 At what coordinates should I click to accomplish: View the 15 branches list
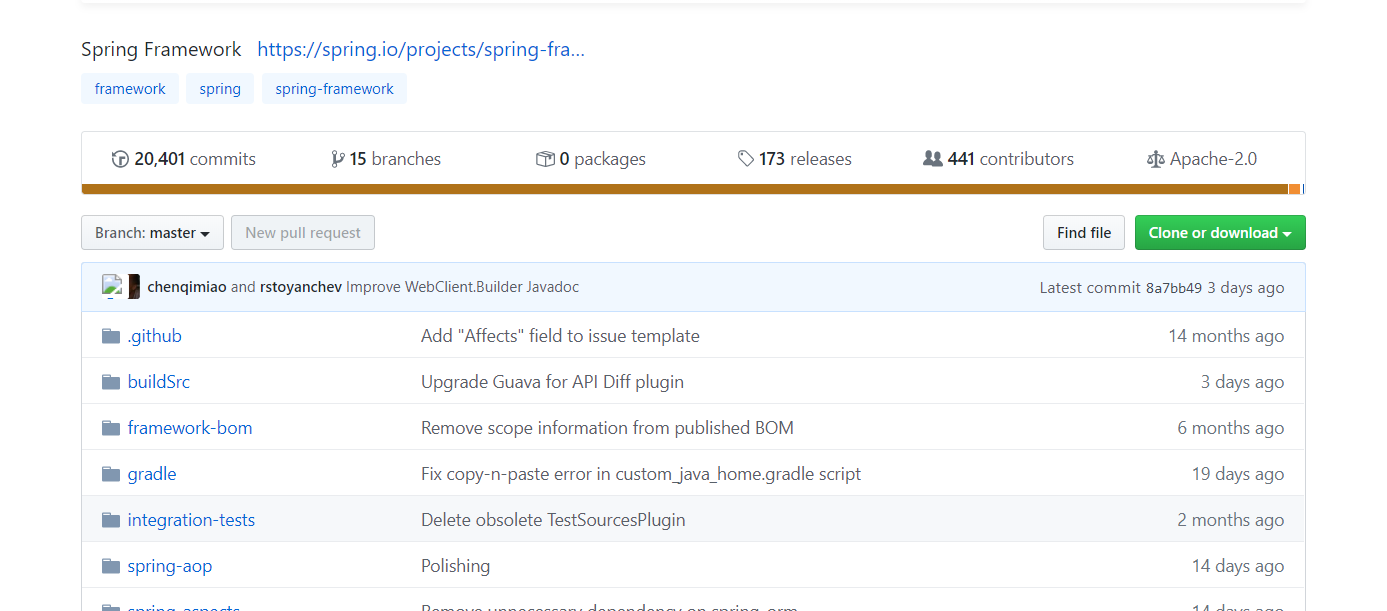pyautogui.click(x=386, y=159)
